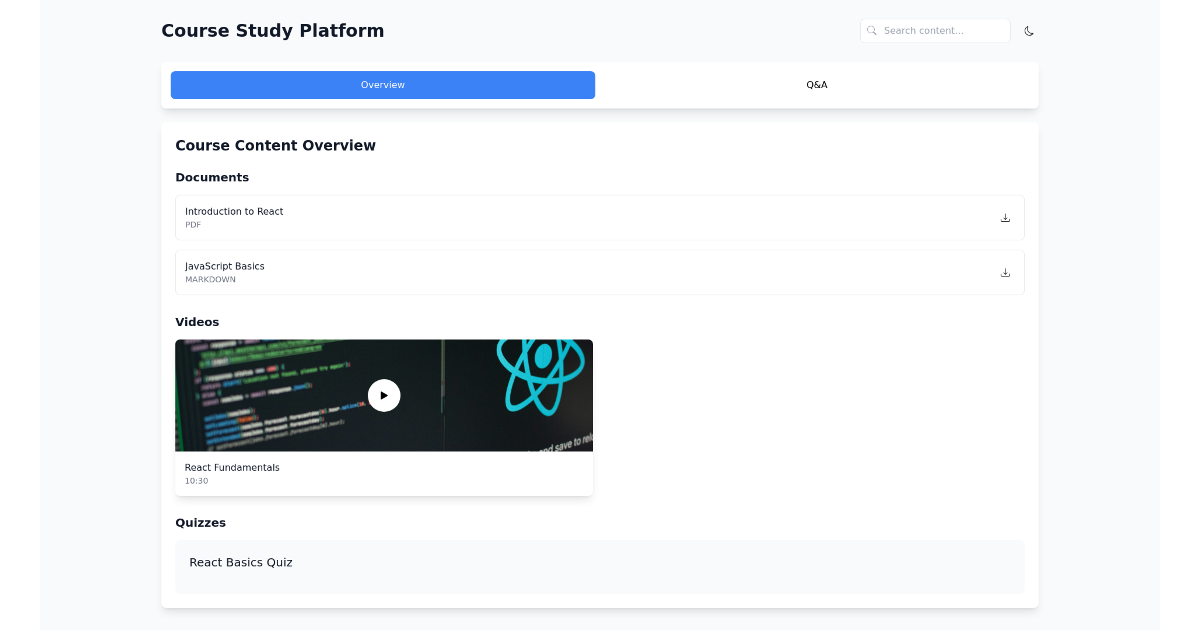Click the PDF file type label
Screen dimensions: 1200x630
(193, 225)
